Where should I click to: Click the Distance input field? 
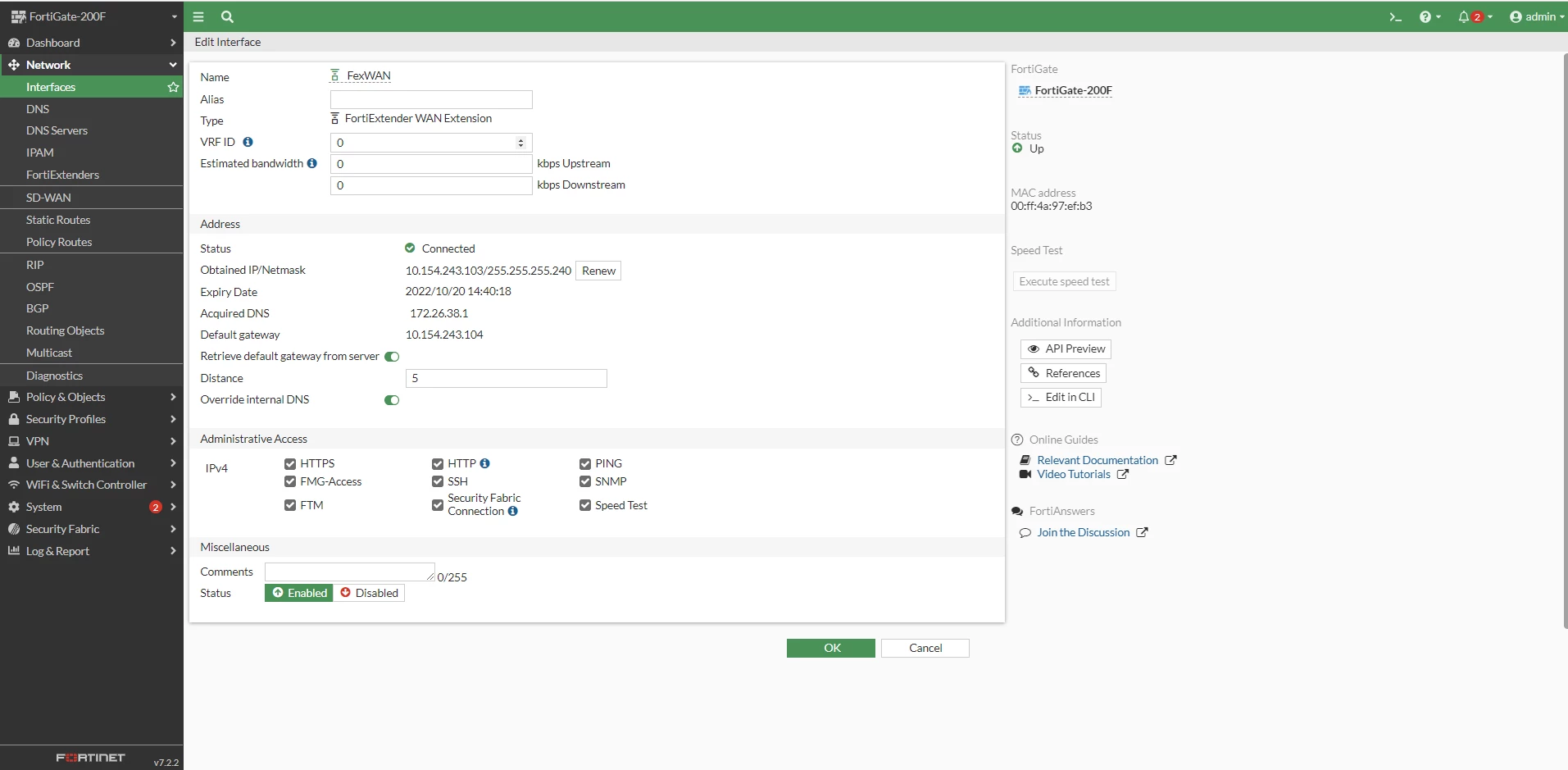[x=507, y=378]
